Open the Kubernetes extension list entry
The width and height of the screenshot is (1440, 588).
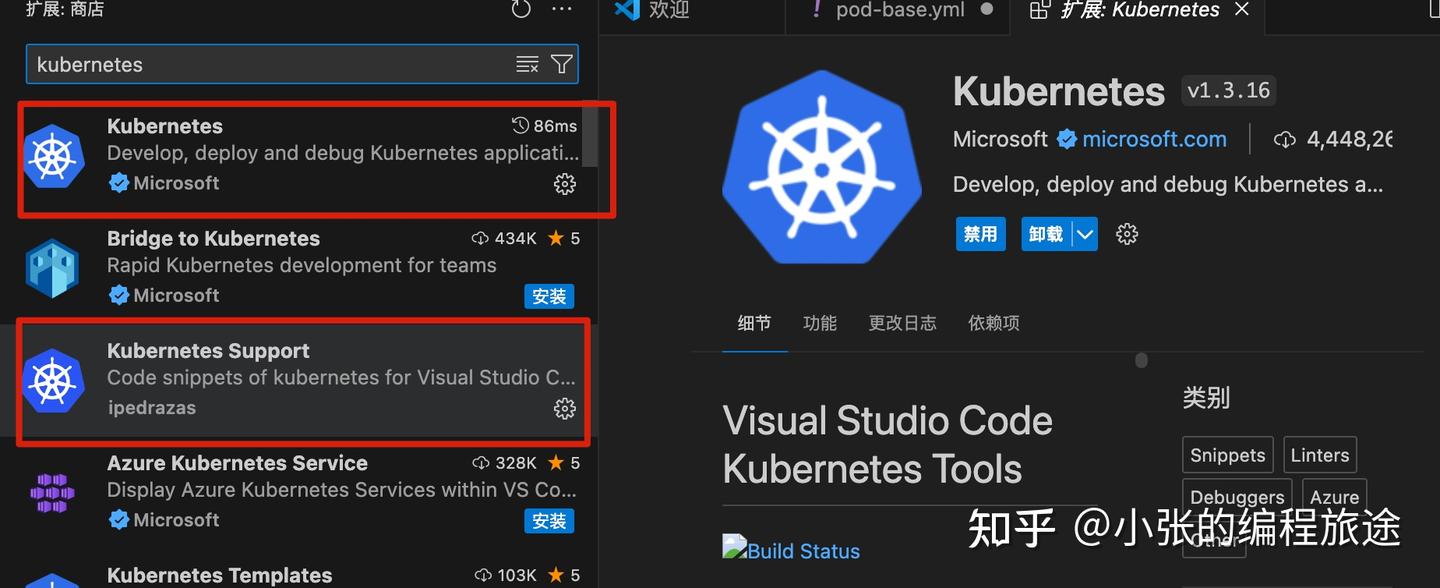click(300, 156)
